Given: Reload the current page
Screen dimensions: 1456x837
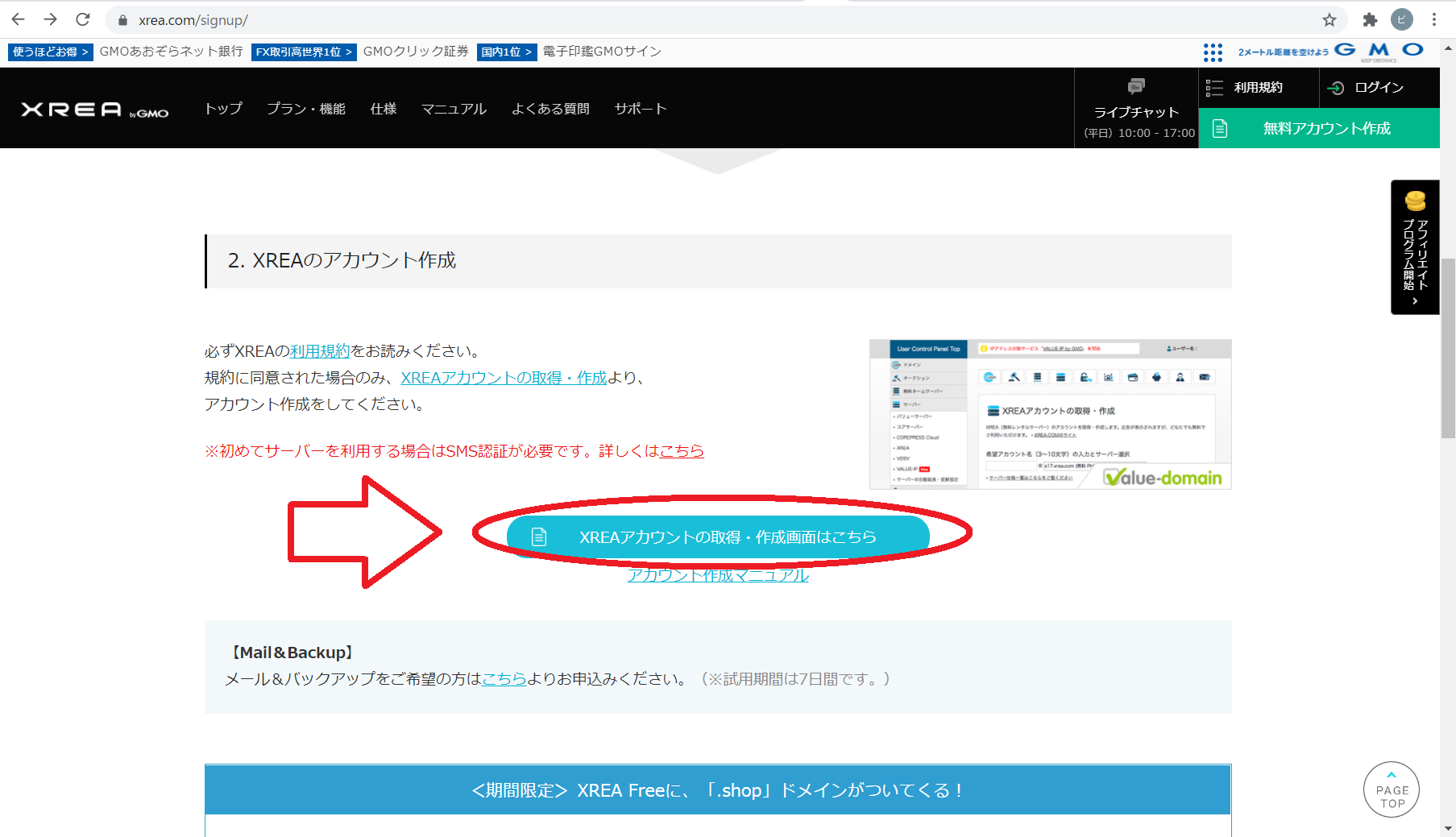Looking at the screenshot, I should click(83, 19).
